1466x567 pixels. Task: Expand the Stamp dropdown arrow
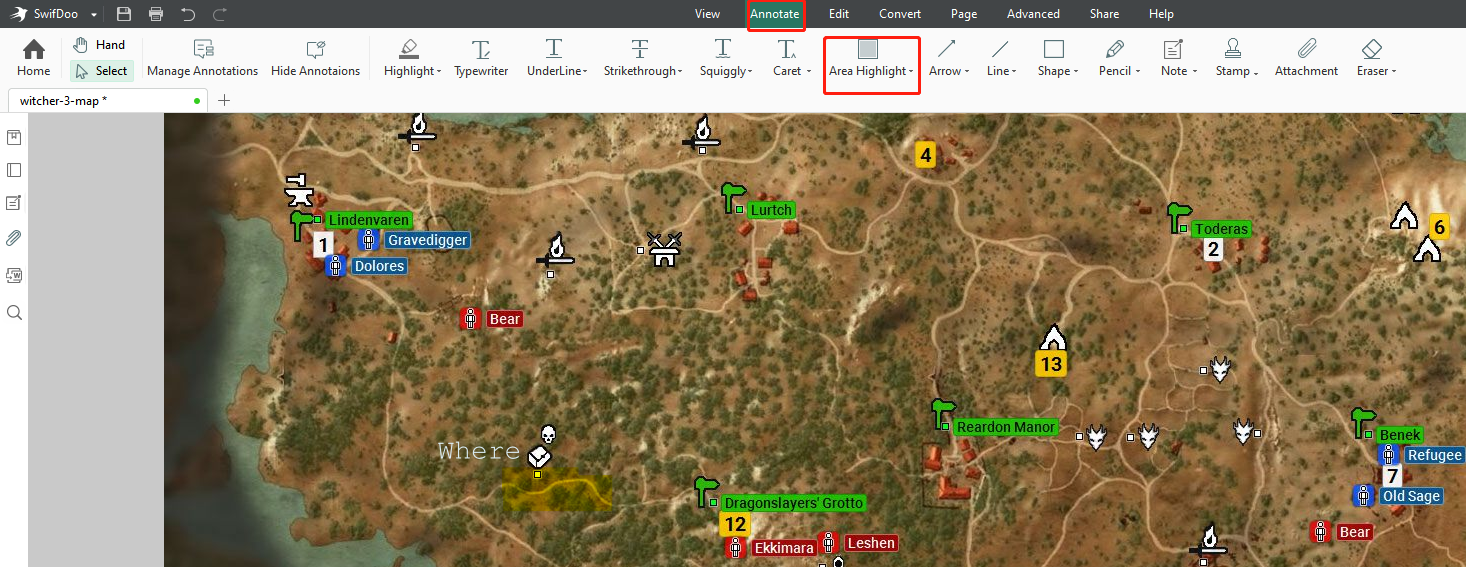(x=1256, y=72)
